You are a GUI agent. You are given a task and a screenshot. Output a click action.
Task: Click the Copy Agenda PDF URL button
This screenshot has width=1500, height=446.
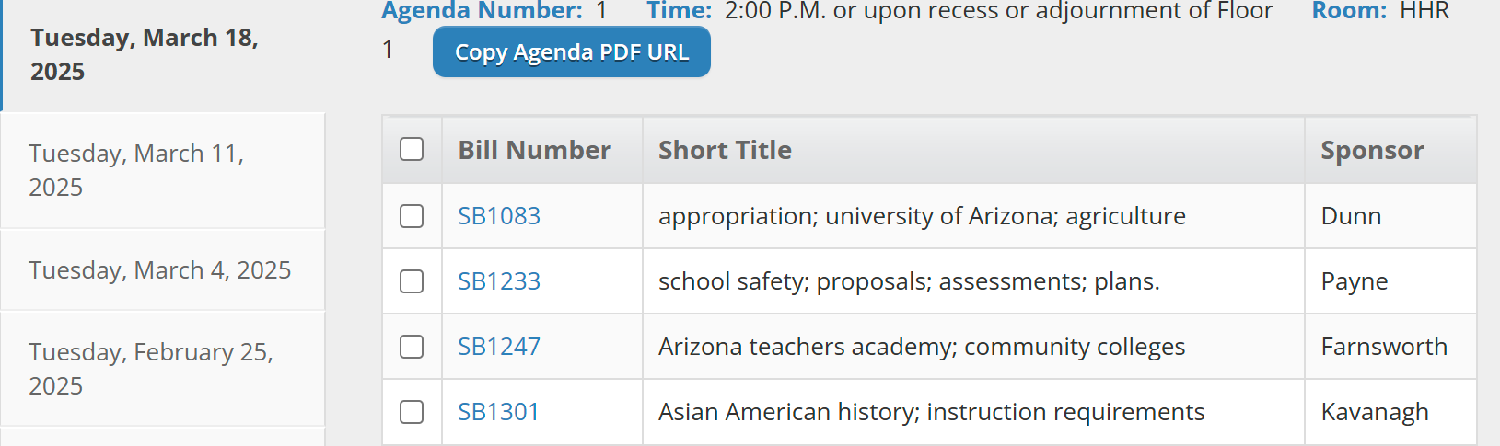[571, 53]
